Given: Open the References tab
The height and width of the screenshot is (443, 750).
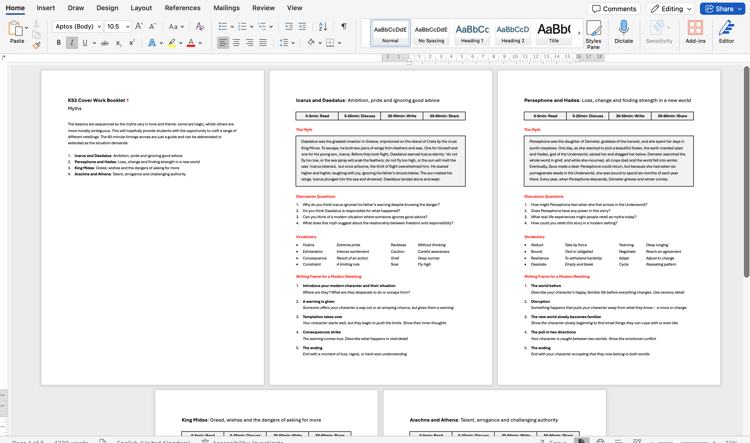Looking at the screenshot, I should point(182,8).
